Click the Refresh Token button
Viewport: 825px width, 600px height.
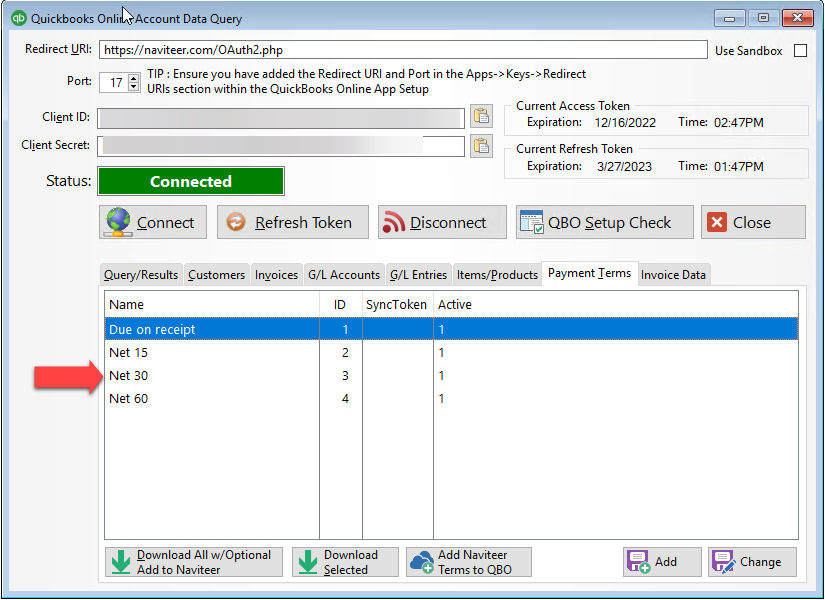pyautogui.click(x=293, y=222)
